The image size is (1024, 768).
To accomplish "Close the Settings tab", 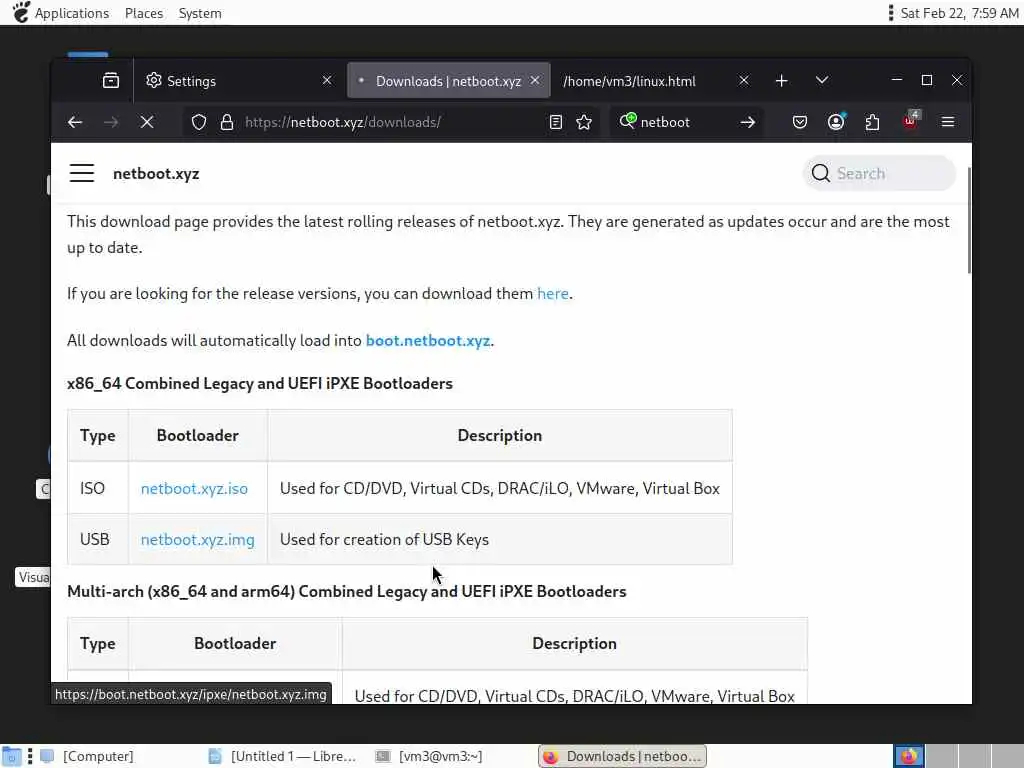I will [327, 80].
